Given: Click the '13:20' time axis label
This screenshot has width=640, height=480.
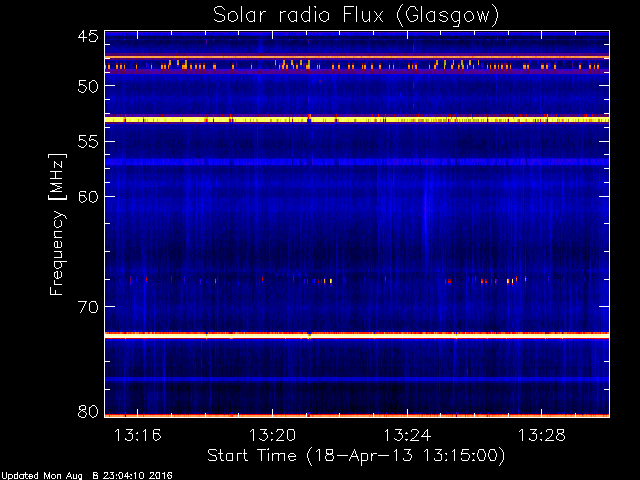Looking at the screenshot, I should (272, 435).
